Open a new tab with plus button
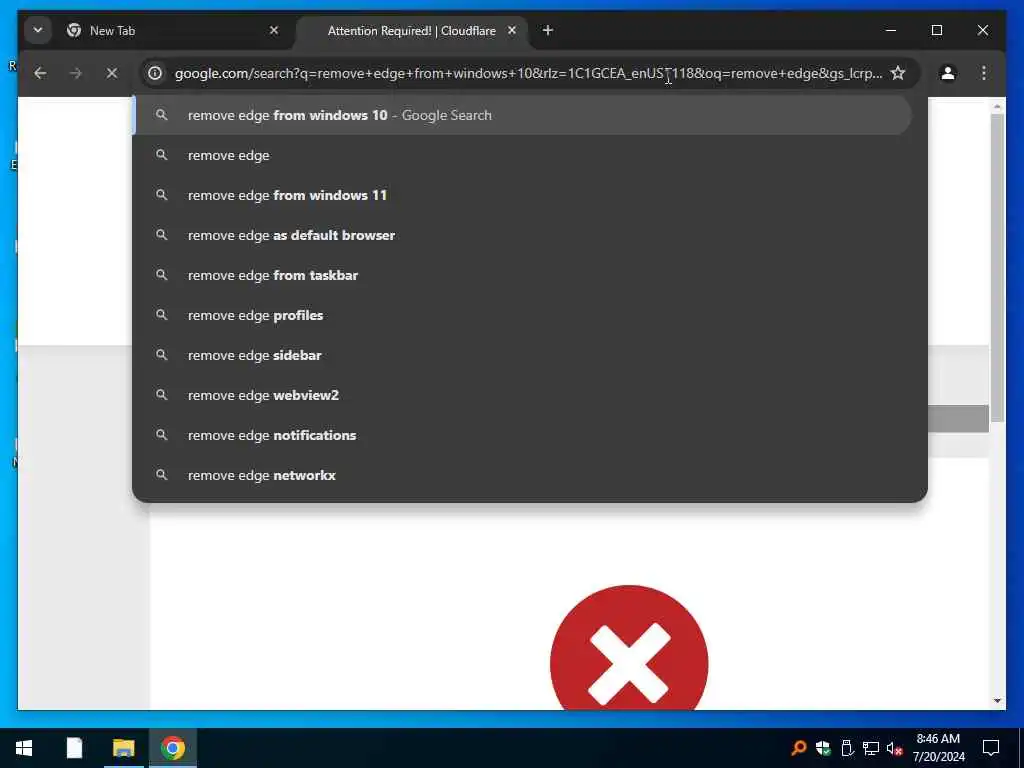This screenshot has height=768, width=1024. click(x=548, y=31)
